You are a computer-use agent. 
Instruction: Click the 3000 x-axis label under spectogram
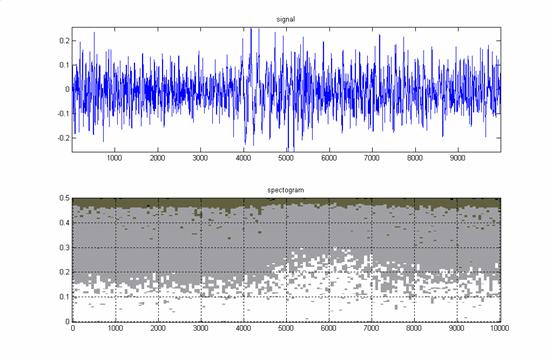201,328
